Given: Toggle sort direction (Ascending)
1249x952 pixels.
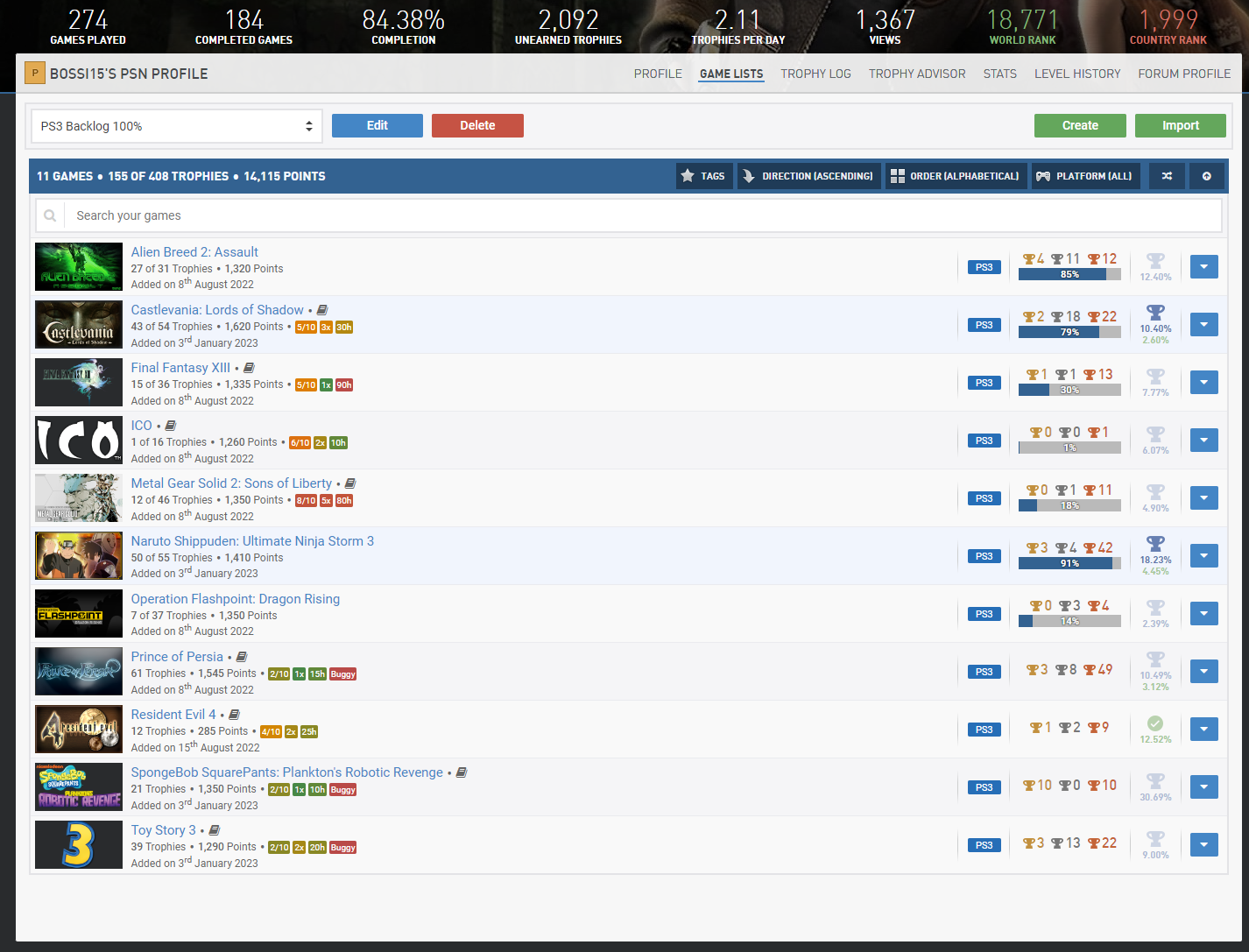Looking at the screenshot, I should pos(808,176).
